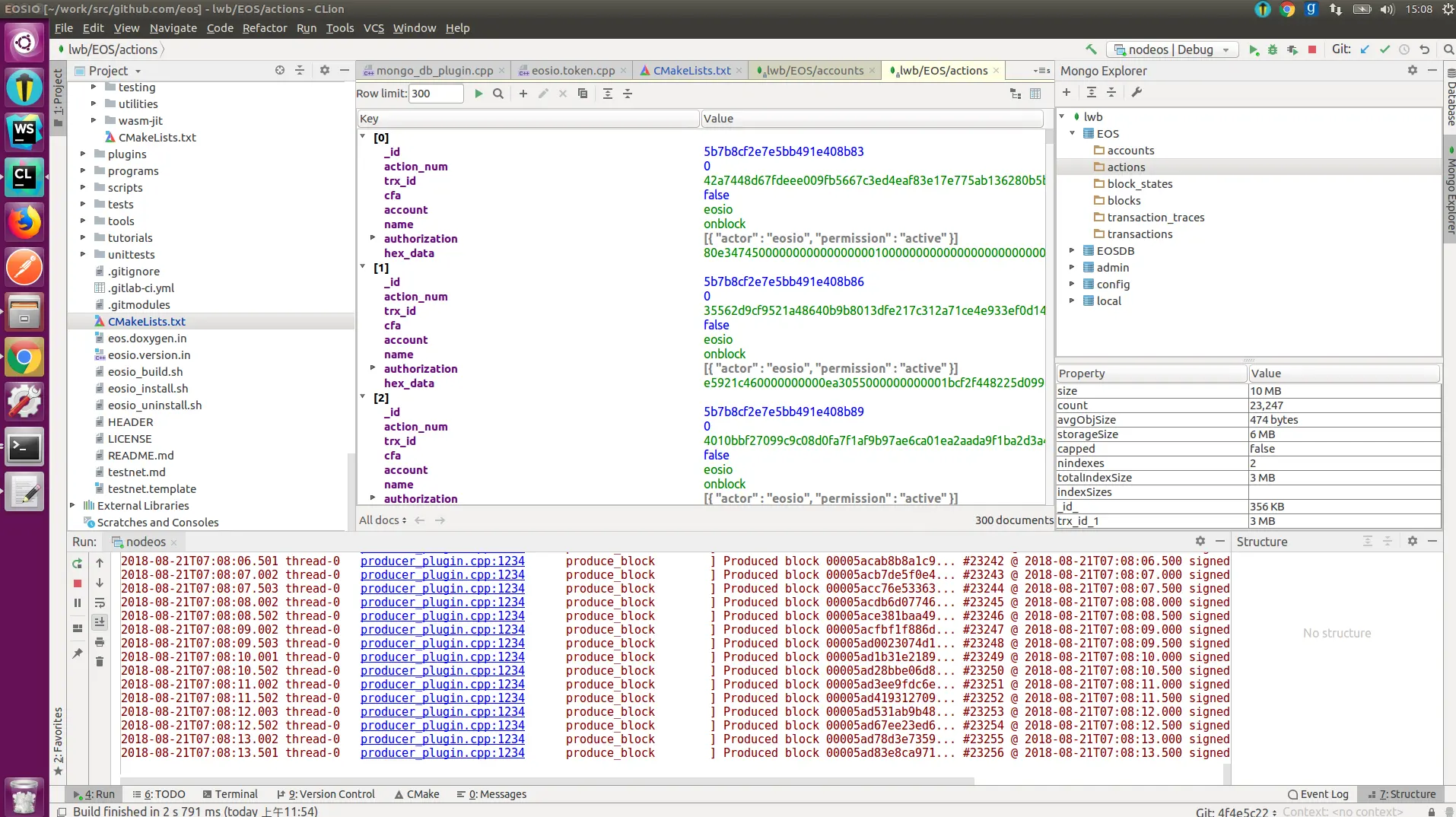Click the green Debug bug icon
Viewport: 1456px width, 817px height.
coord(1273,49)
